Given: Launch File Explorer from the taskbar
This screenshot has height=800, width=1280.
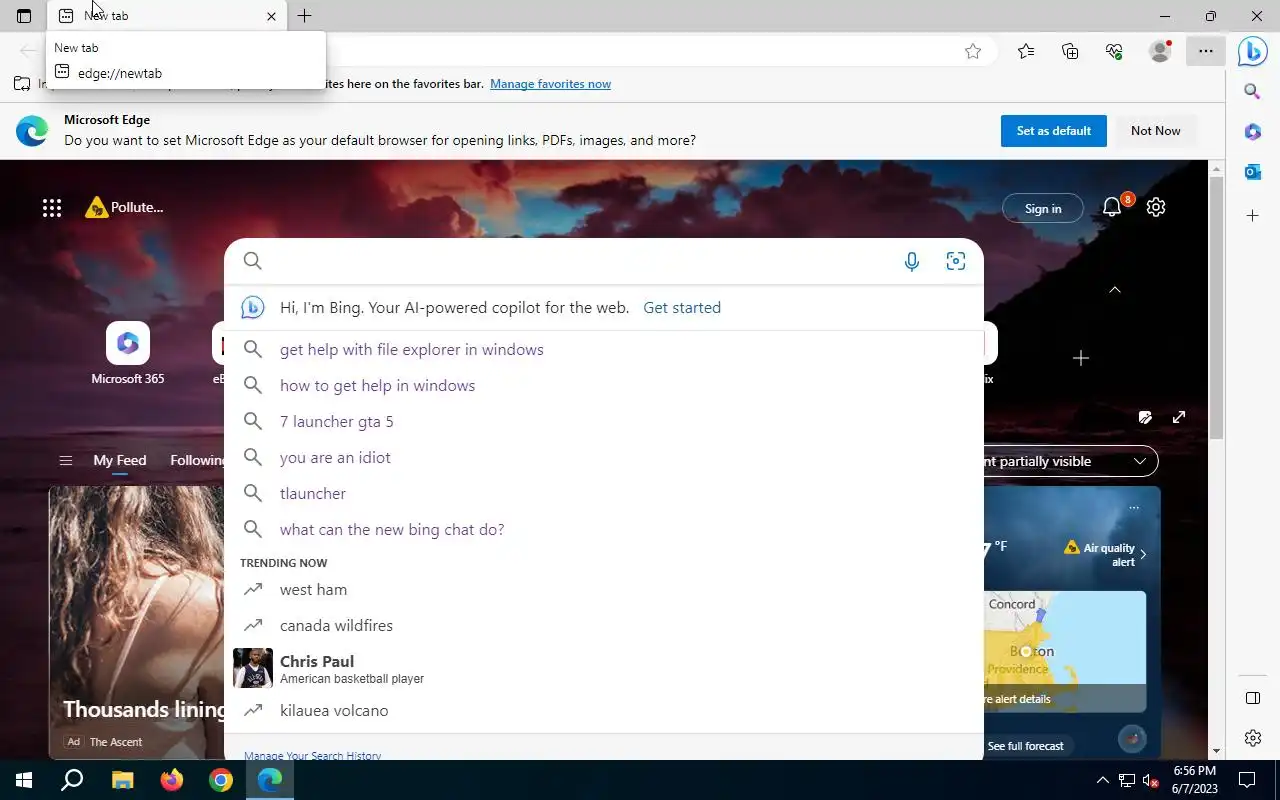Looking at the screenshot, I should pos(122,780).
